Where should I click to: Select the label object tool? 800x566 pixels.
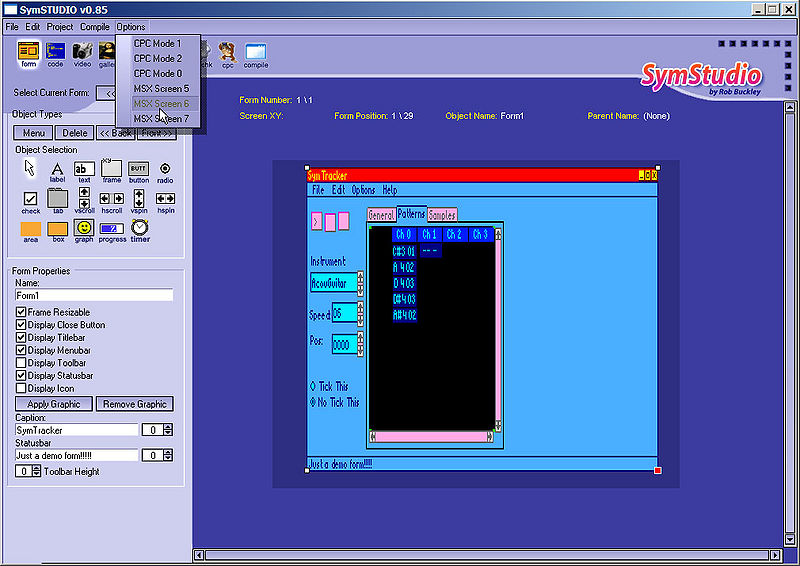click(57, 169)
